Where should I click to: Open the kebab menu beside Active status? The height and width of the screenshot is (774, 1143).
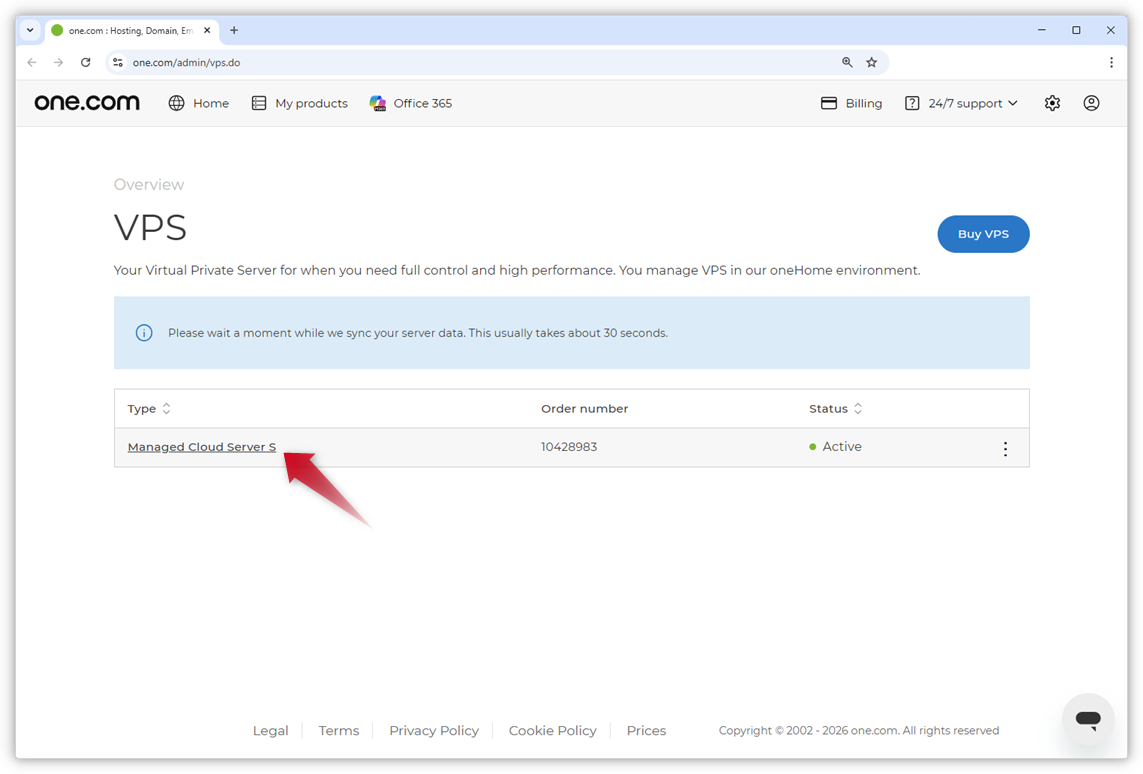point(1005,448)
